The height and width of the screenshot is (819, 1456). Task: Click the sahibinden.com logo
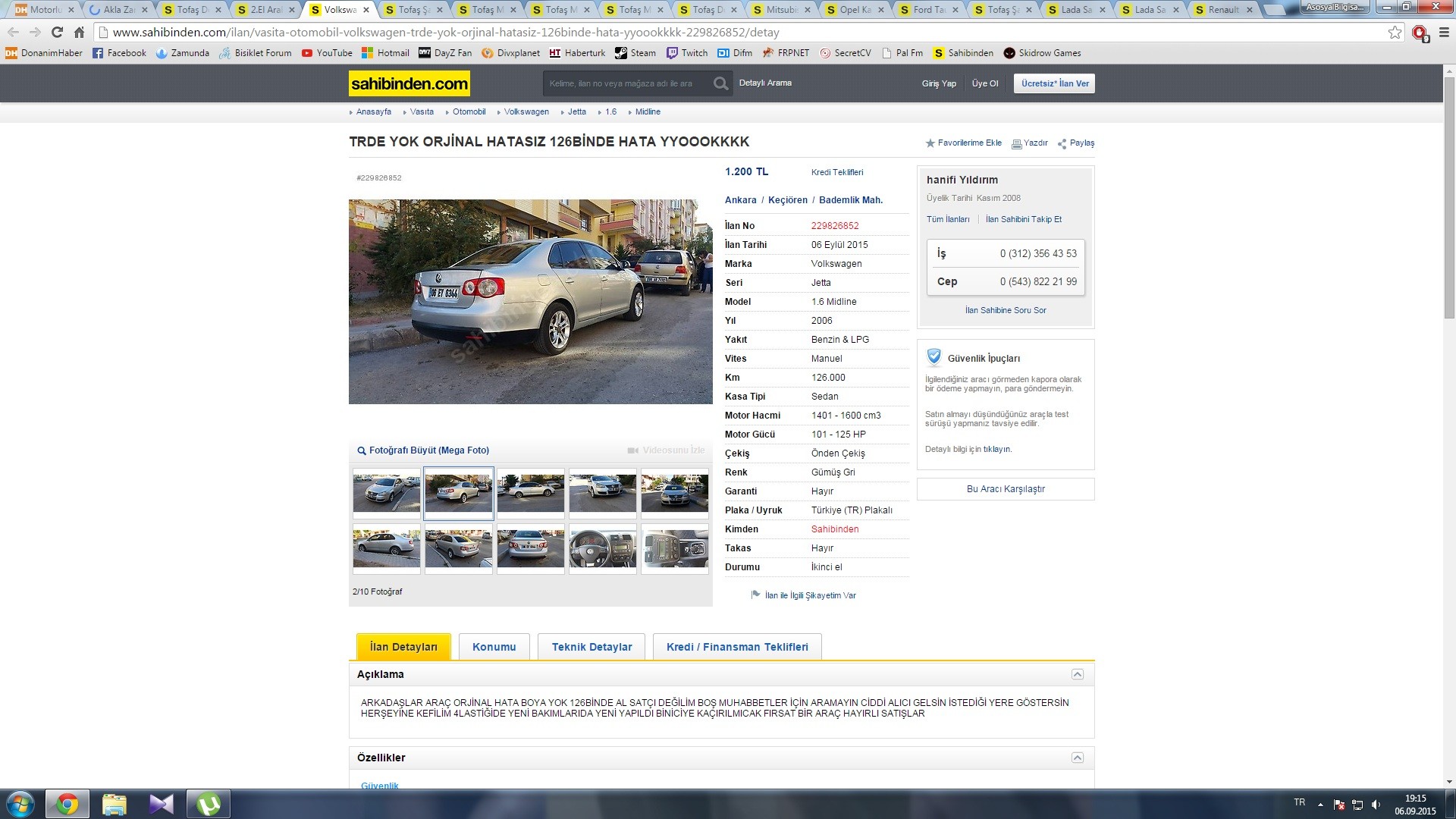pos(409,83)
